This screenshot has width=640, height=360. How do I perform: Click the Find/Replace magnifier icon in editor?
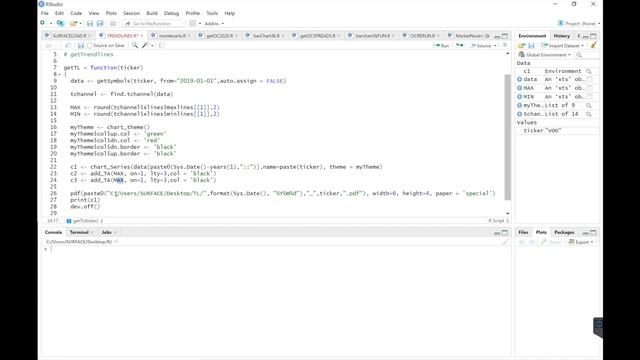tap(135, 45)
